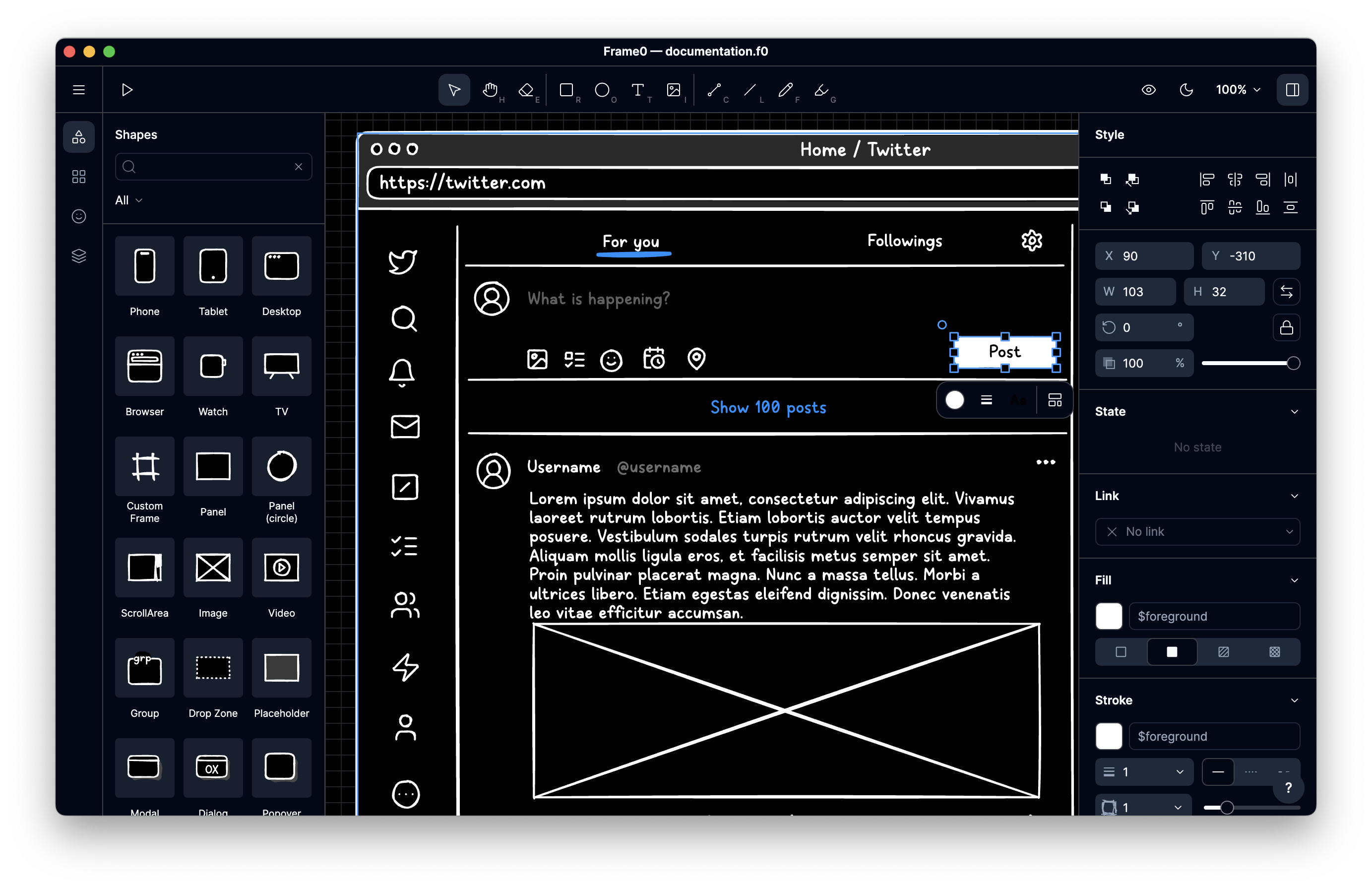Select the Eraser tool
Screen dimensions: 1372x889
[x=528, y=90]
